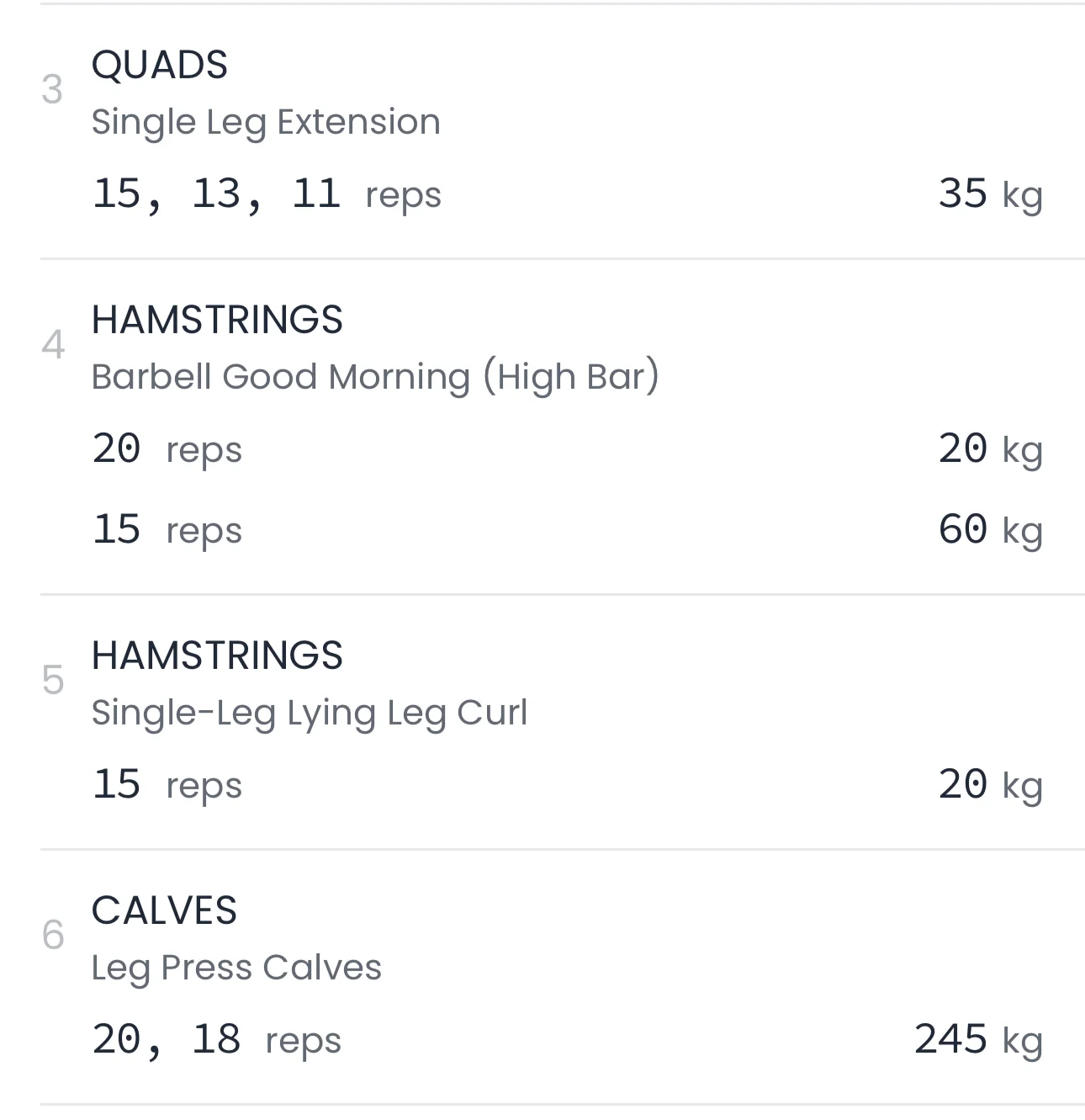The image size is (1085, 1120).
Task: Tap the 20, 18 reps calves entry
Action: [x=216, y=1040]
